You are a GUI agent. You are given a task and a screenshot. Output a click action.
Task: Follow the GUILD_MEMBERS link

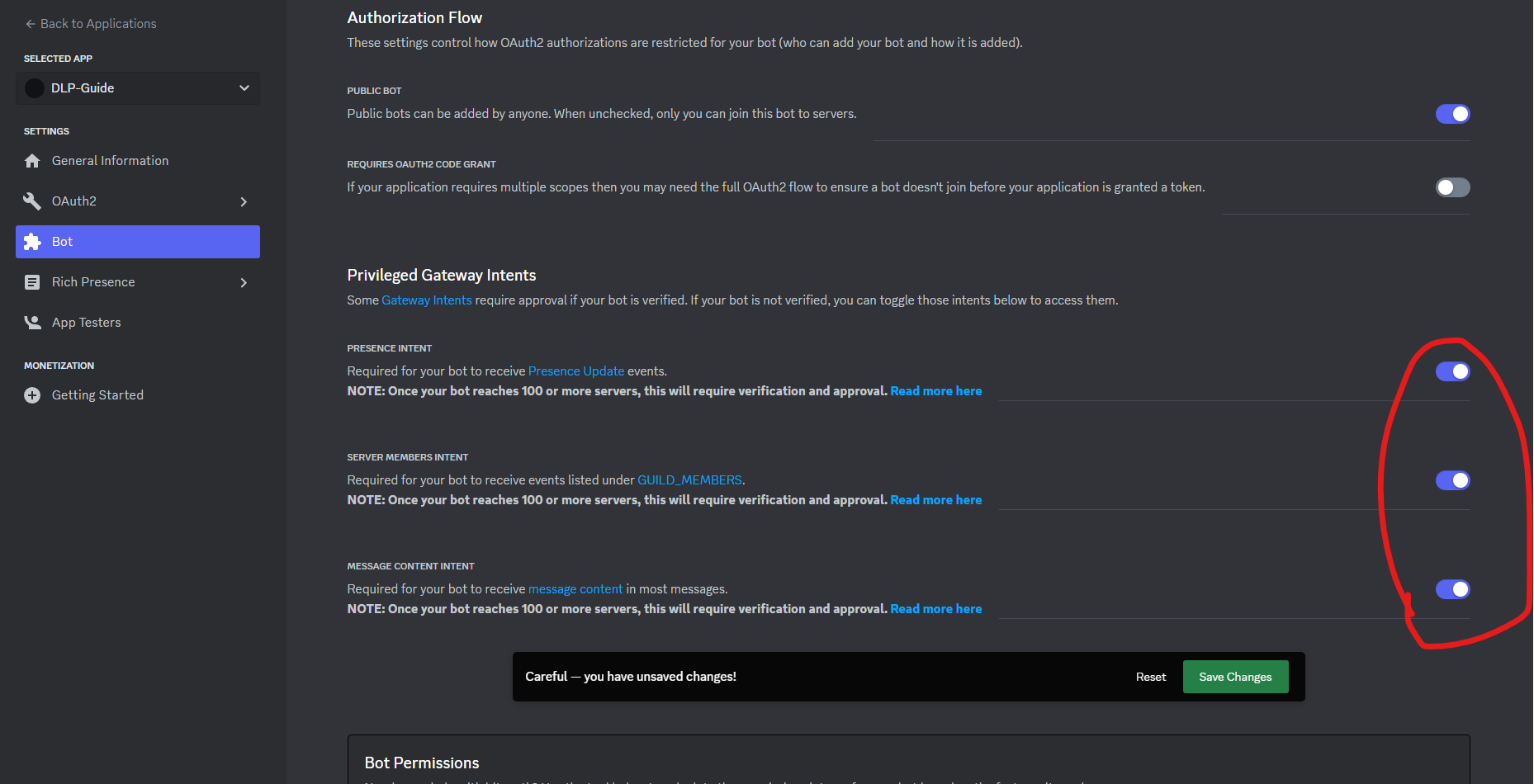(689, 480)
